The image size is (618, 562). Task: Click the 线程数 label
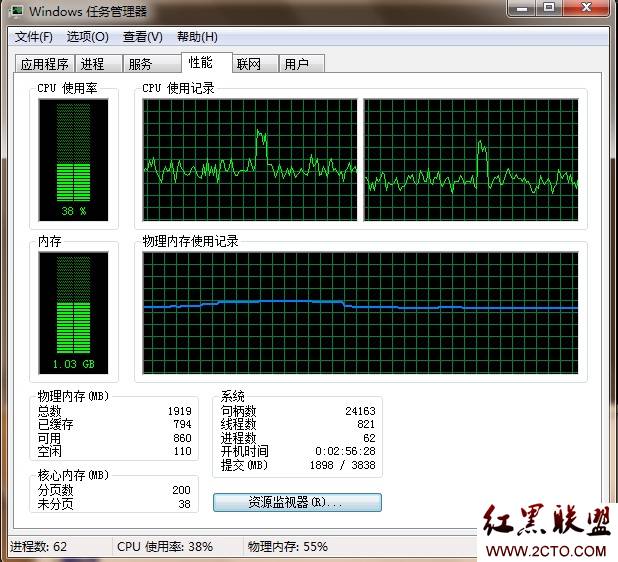[x=238, y=424]
